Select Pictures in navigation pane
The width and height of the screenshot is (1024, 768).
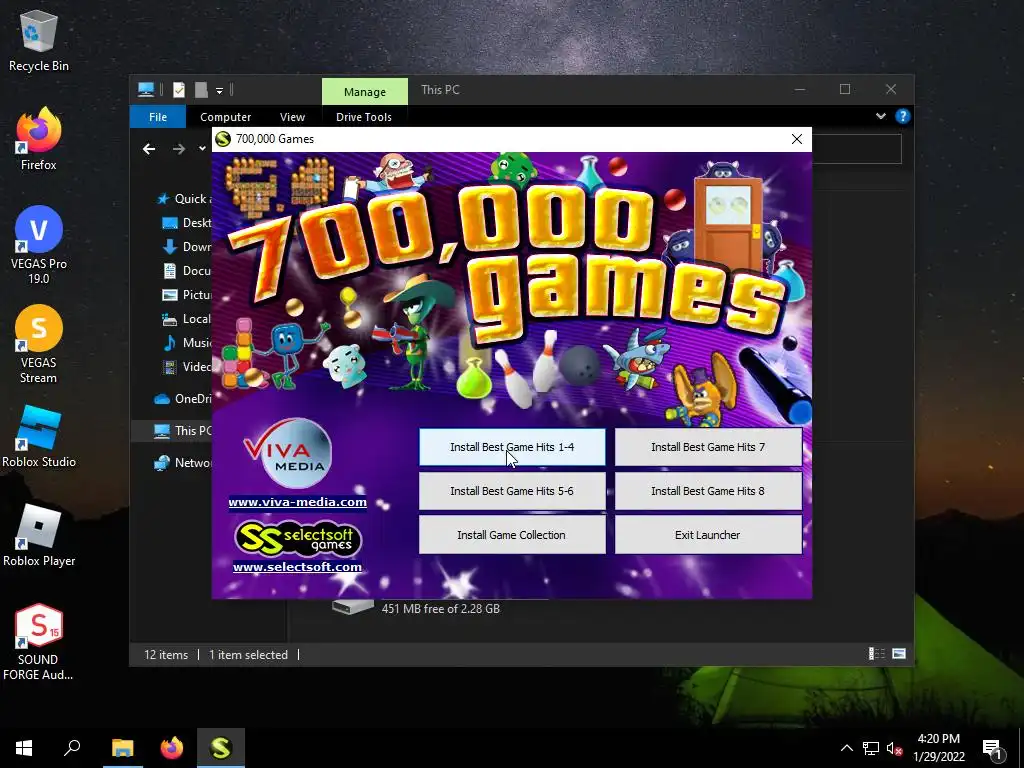tap(186, 295)
